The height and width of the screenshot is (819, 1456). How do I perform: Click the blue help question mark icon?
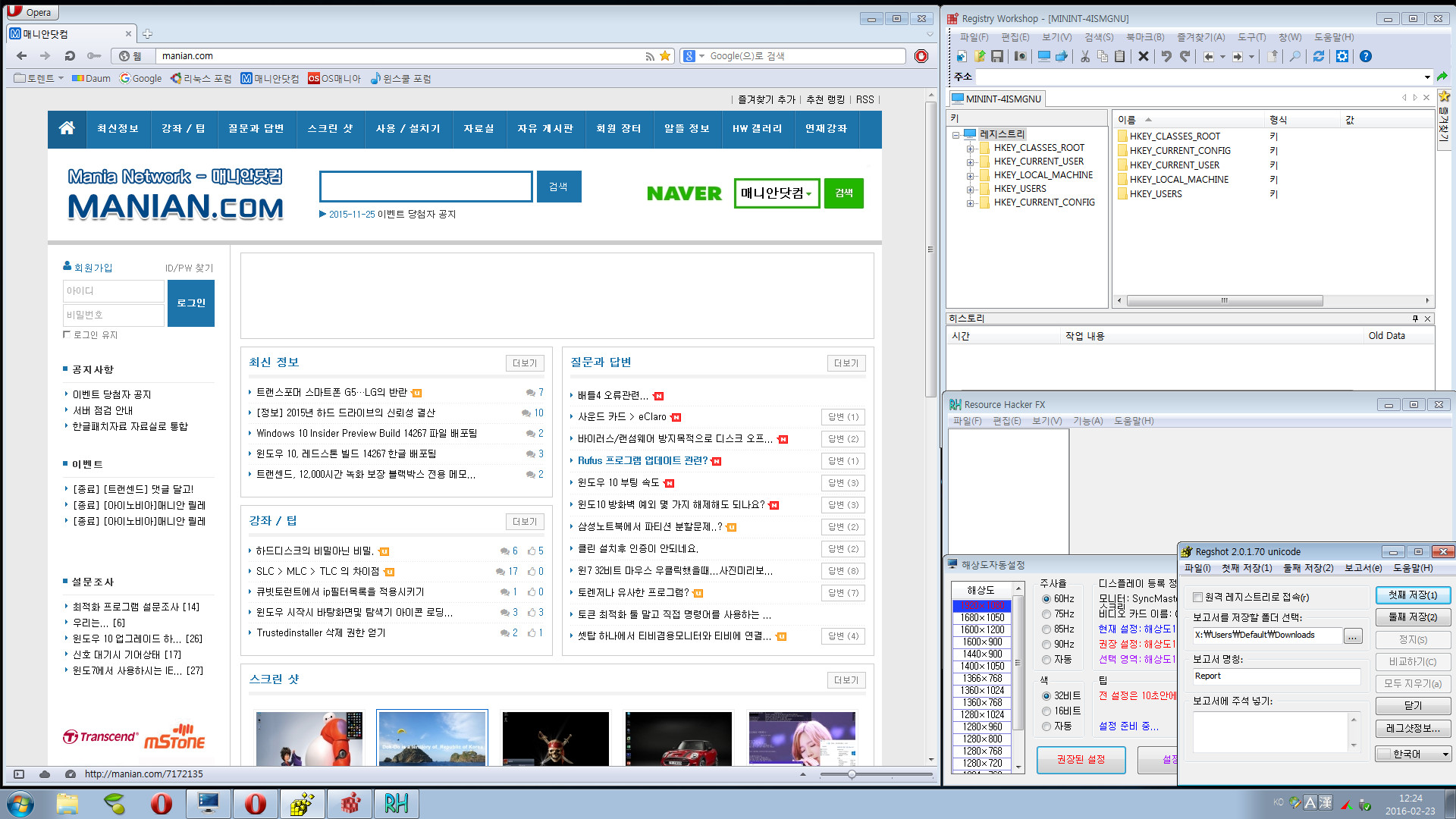[x=1366, y=56]
